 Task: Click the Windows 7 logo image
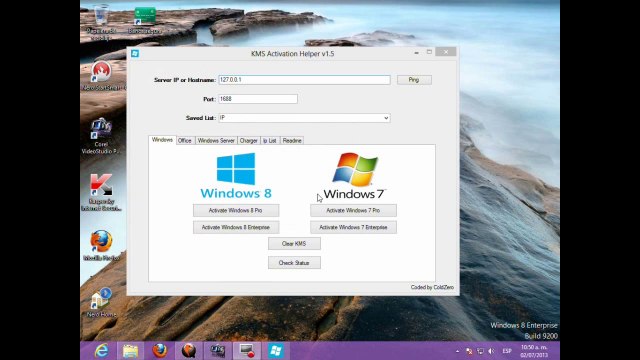tap(354, 176)
